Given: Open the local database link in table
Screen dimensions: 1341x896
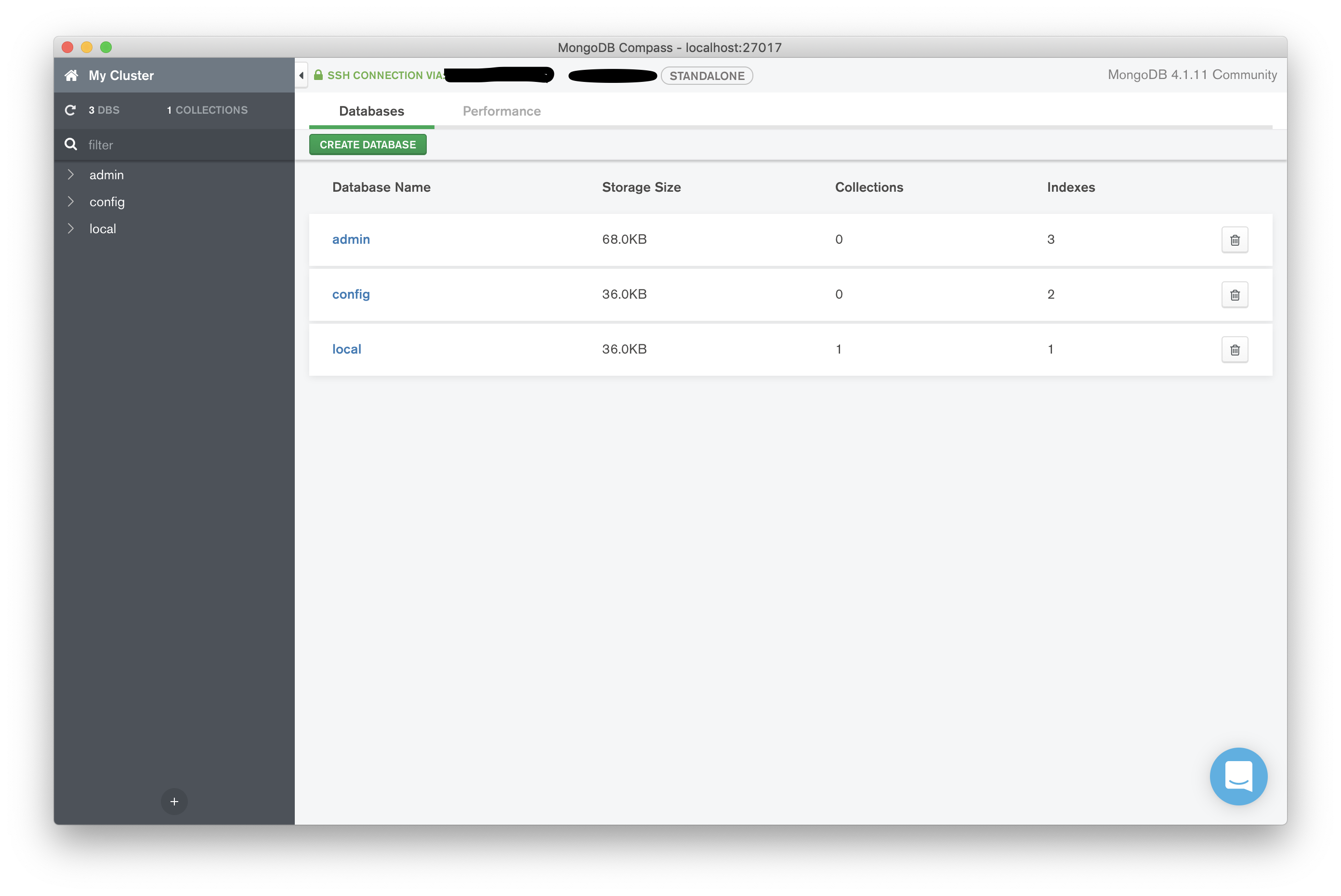Looking at the screenshot, I should coord(347,349).
